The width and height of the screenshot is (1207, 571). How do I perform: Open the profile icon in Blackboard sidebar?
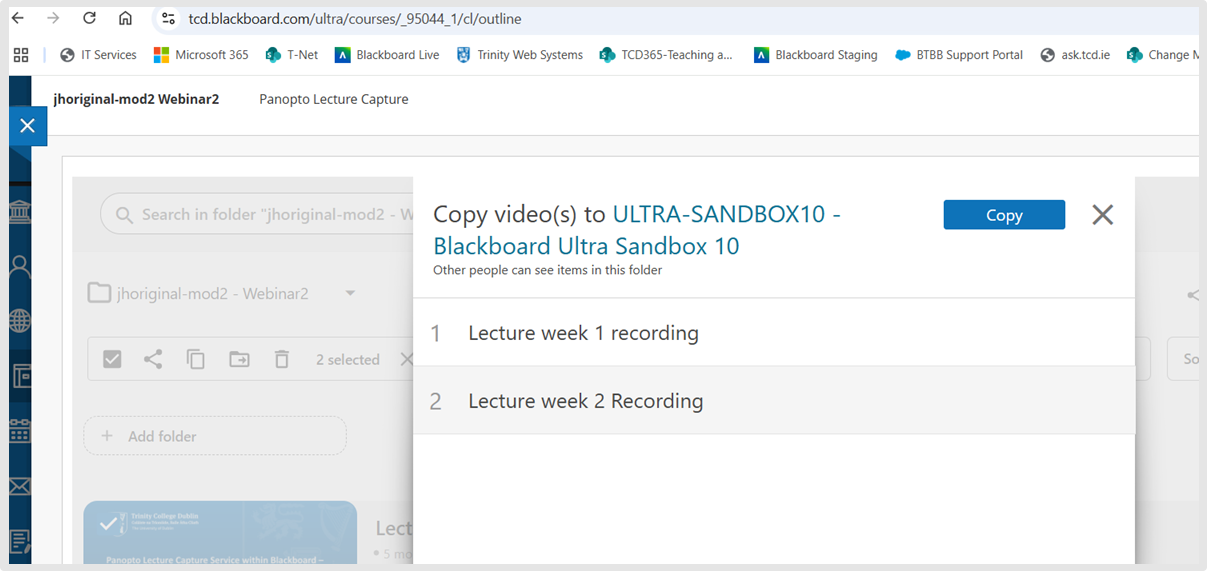pos(19,267)
